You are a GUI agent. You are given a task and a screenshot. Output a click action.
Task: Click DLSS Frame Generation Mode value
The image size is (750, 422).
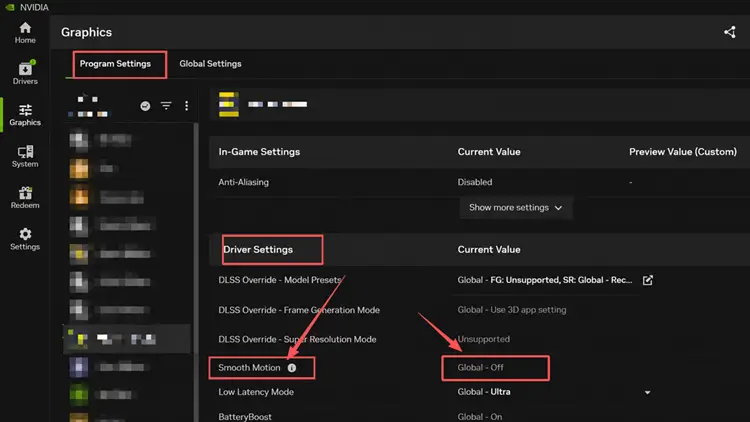tap(512, 310)
